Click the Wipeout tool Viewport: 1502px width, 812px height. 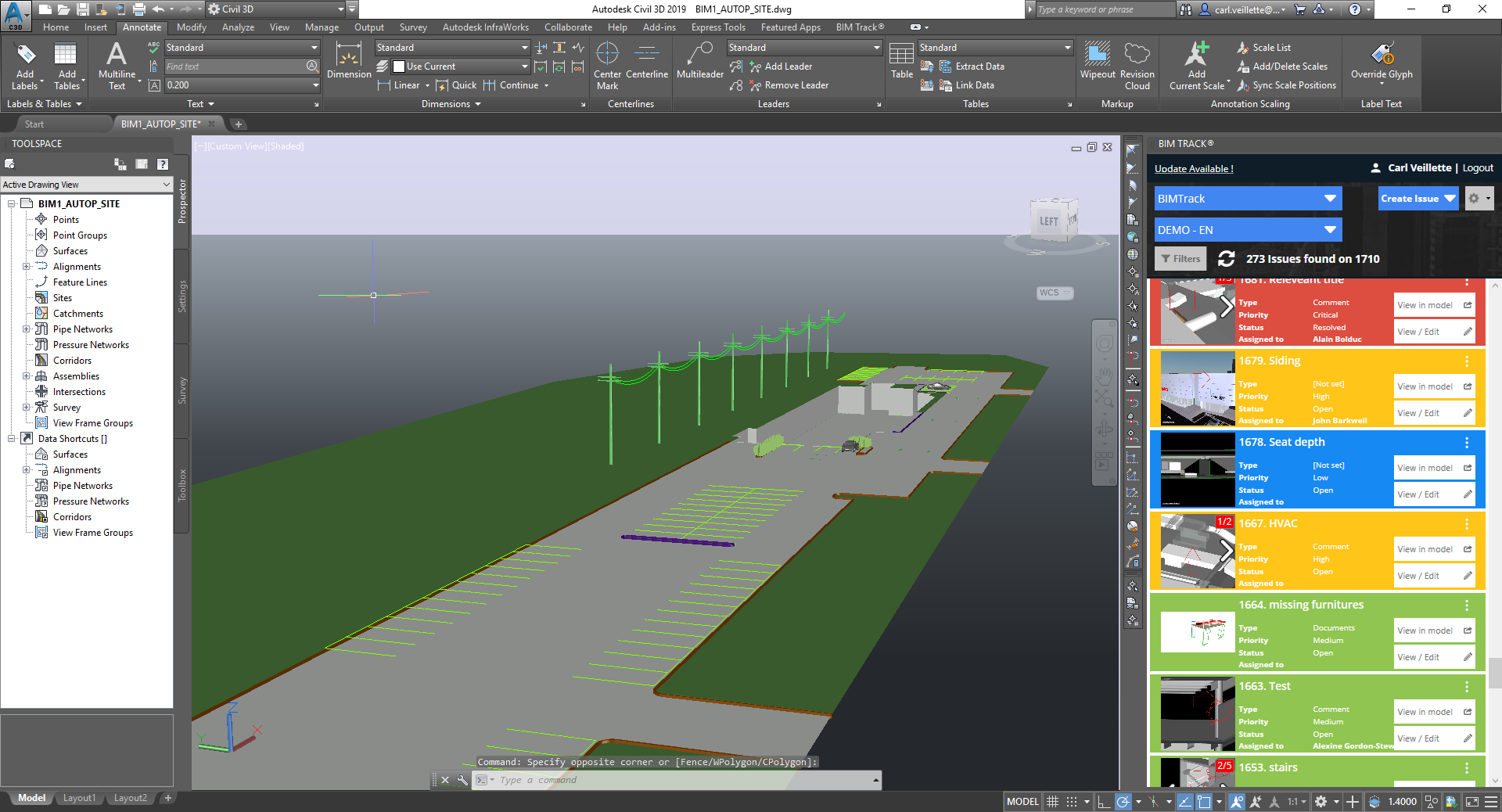point(1098,60)
